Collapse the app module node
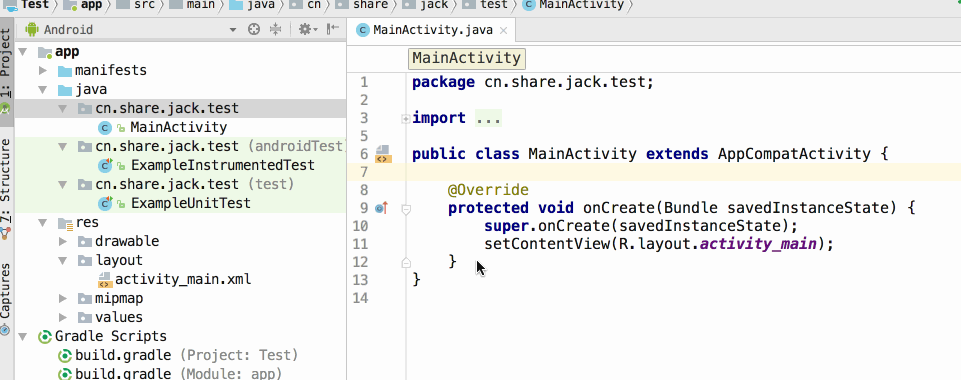Image resolution: width=961 pixels, height=380 pixels. click(x=23, y=52)
